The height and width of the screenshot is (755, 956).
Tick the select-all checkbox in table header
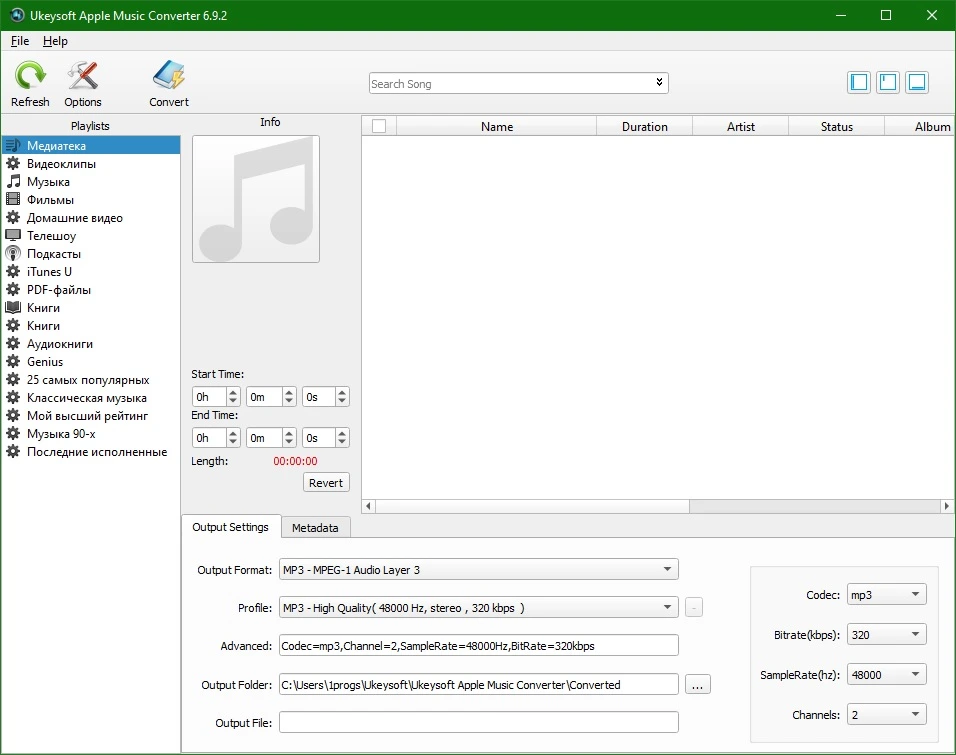pyautogui.click(x=379, y=126)
